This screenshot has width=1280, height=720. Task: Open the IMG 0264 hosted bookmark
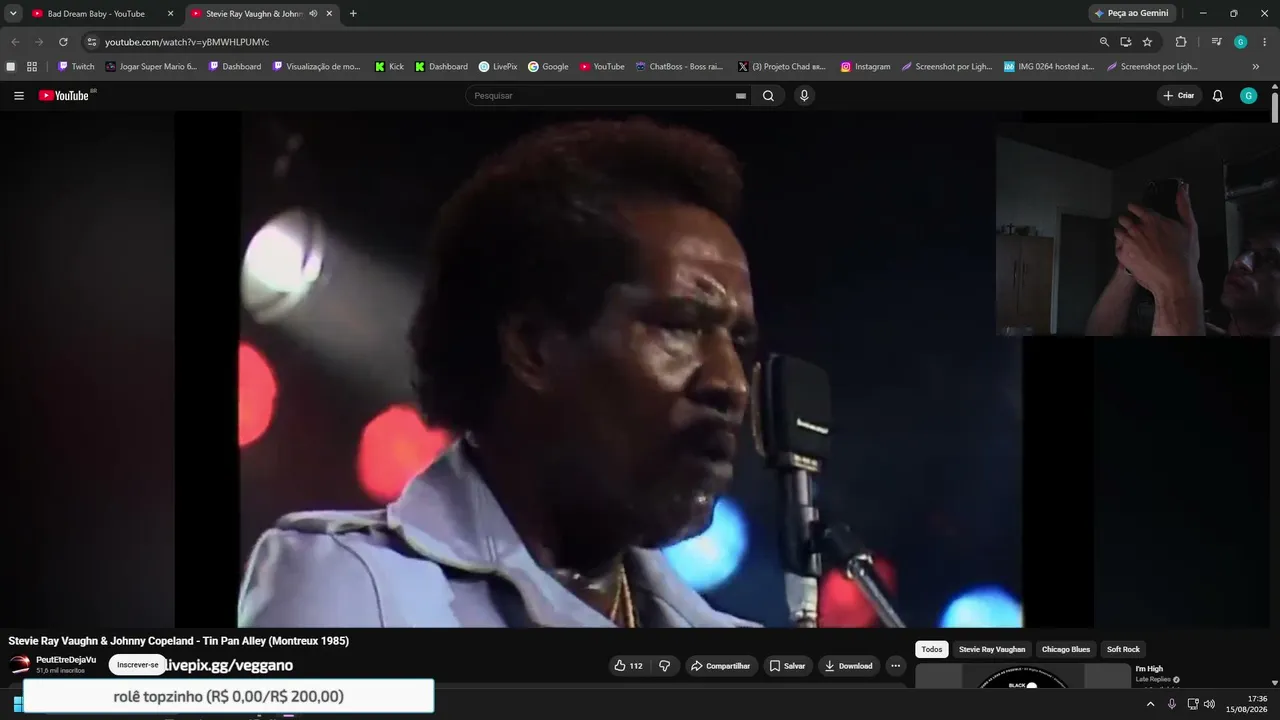(x=1049, y=67)
